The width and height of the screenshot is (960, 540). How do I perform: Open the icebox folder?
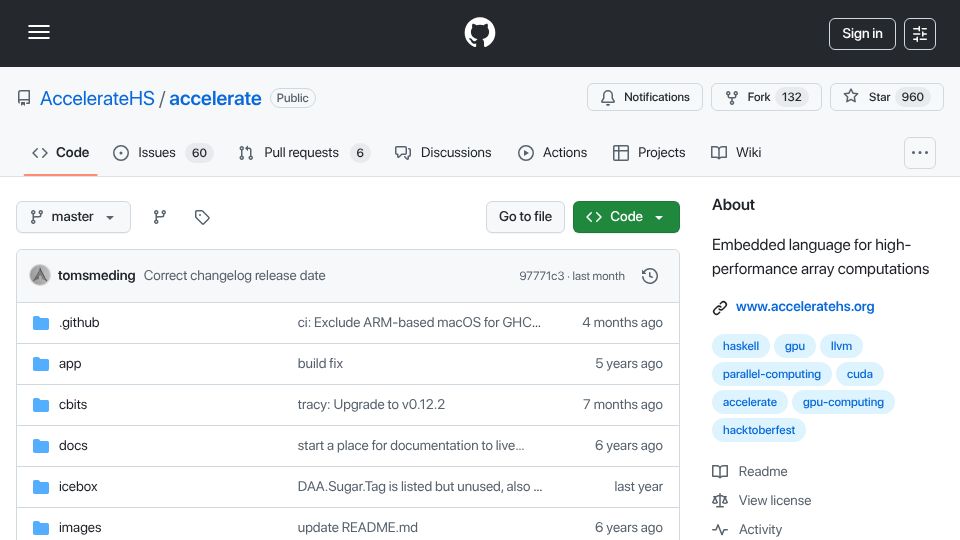coord(78,487)
